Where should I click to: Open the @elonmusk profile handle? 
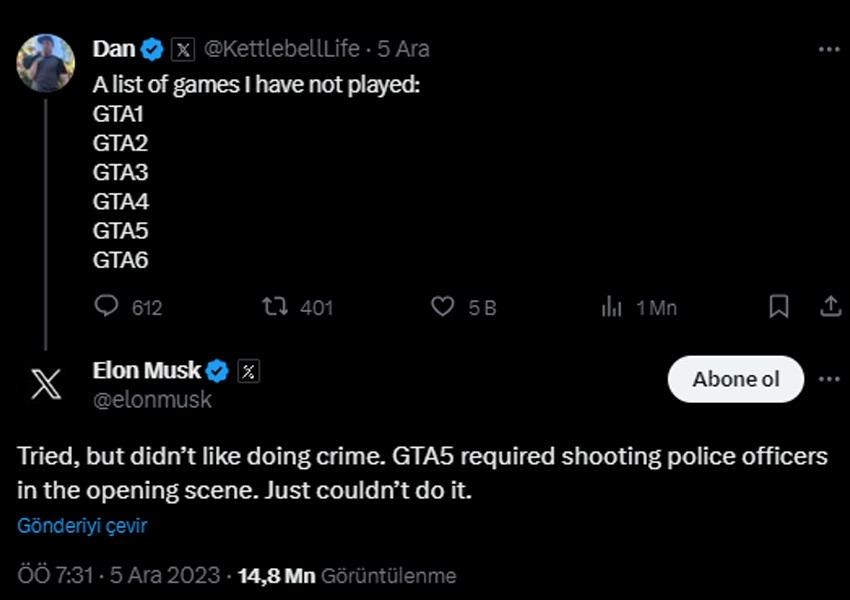point(152,398)
